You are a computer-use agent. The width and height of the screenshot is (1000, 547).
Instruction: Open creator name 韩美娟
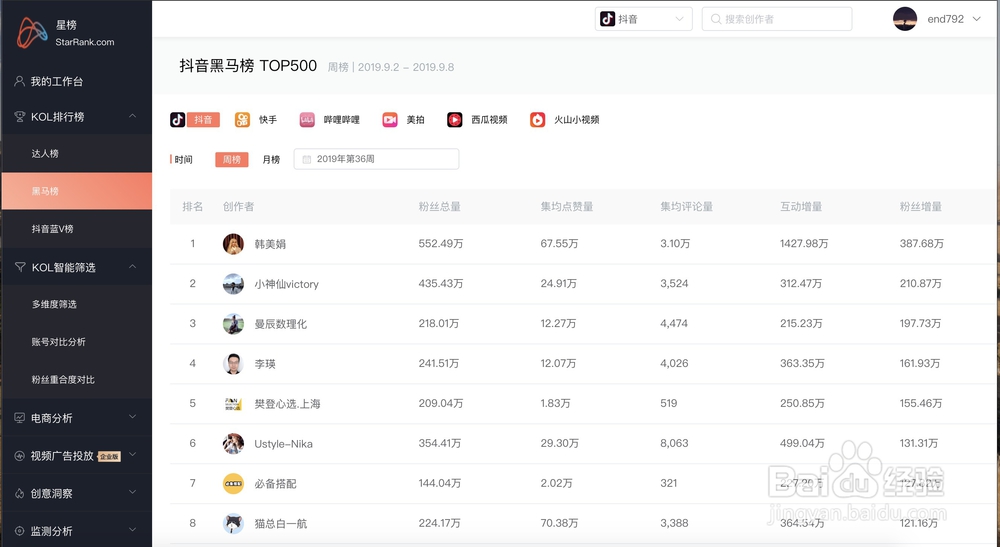(x=270, y=244)
